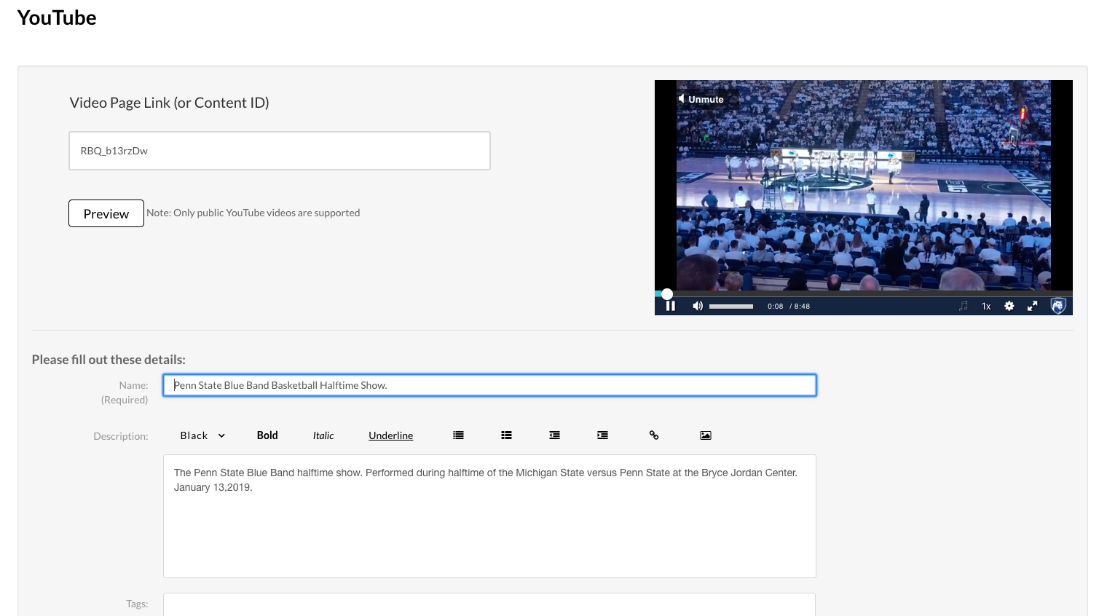Open the 1x playback speed menu
Screen dimensions: 1099x616
986,306
